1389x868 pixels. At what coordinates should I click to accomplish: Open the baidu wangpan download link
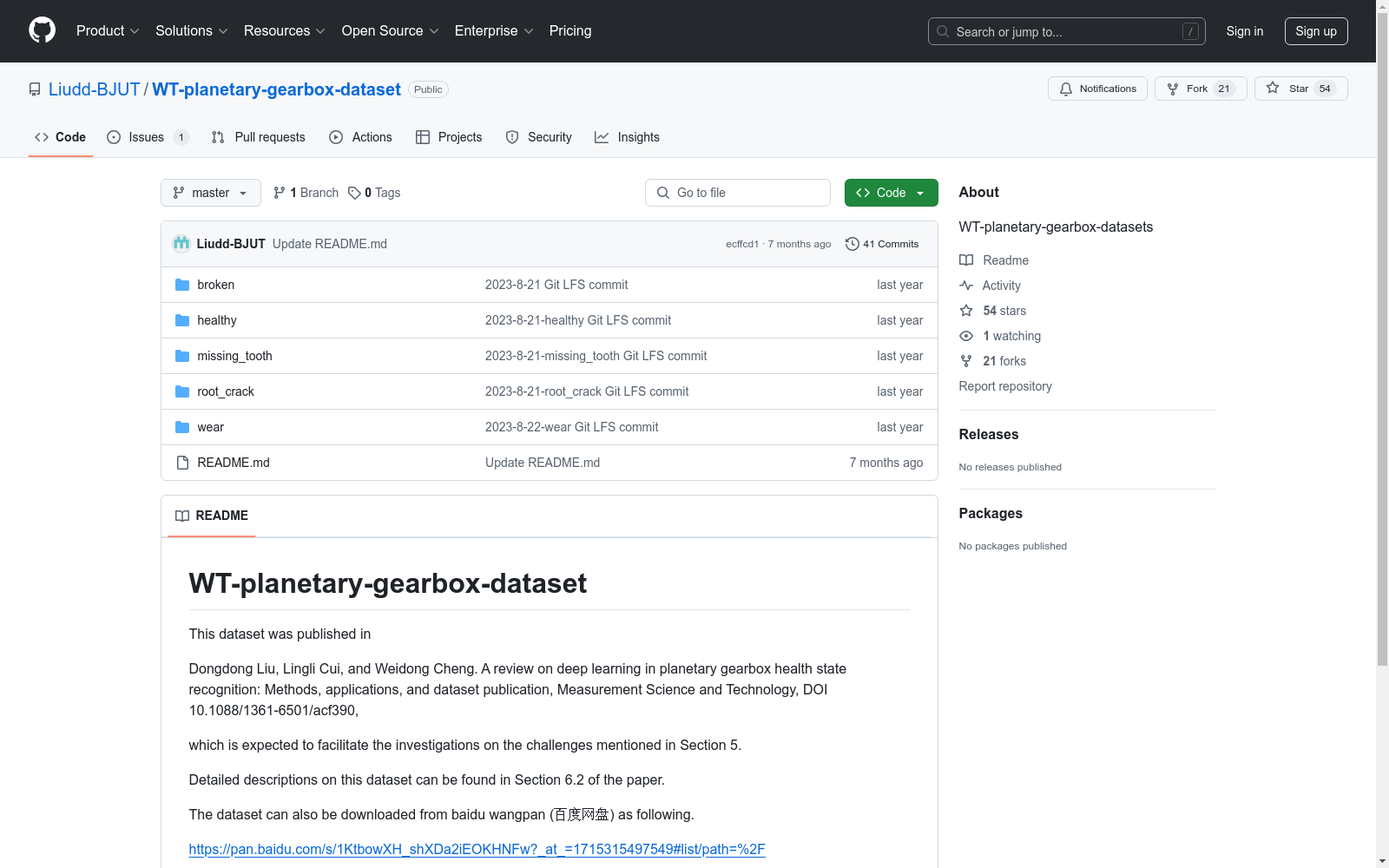point(477,849)
